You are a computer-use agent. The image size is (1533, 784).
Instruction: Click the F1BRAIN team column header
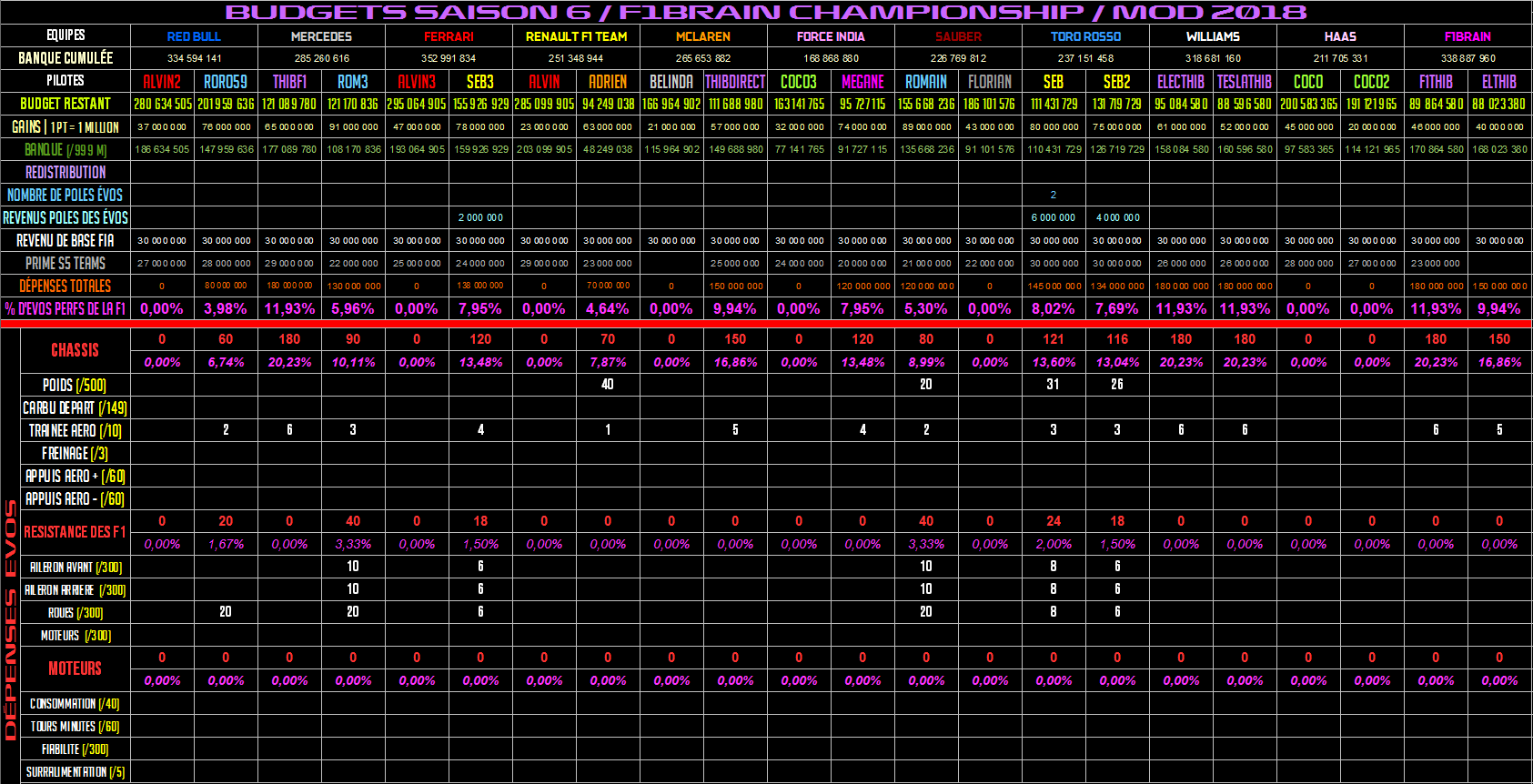click(x=1467, y=36)
